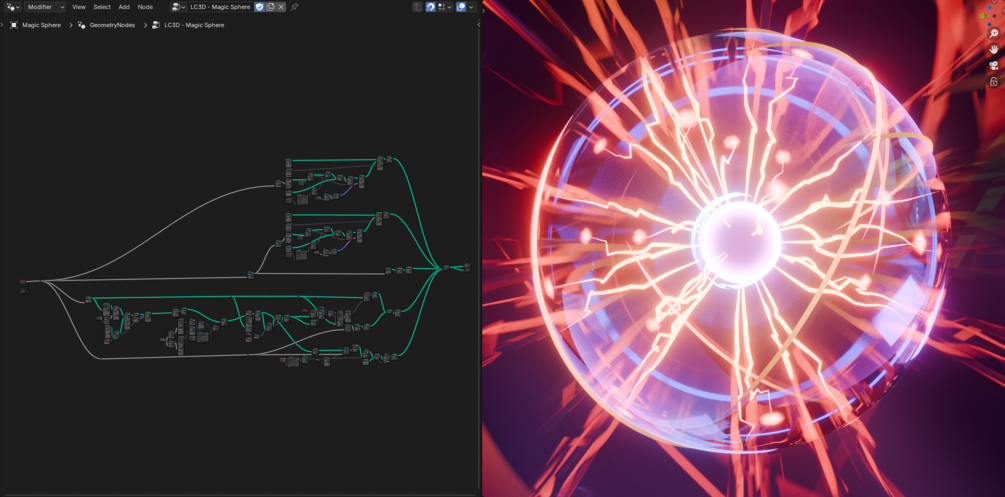Expand the overlays options arrow
The image size is (1005, 497).
point(472,7)
